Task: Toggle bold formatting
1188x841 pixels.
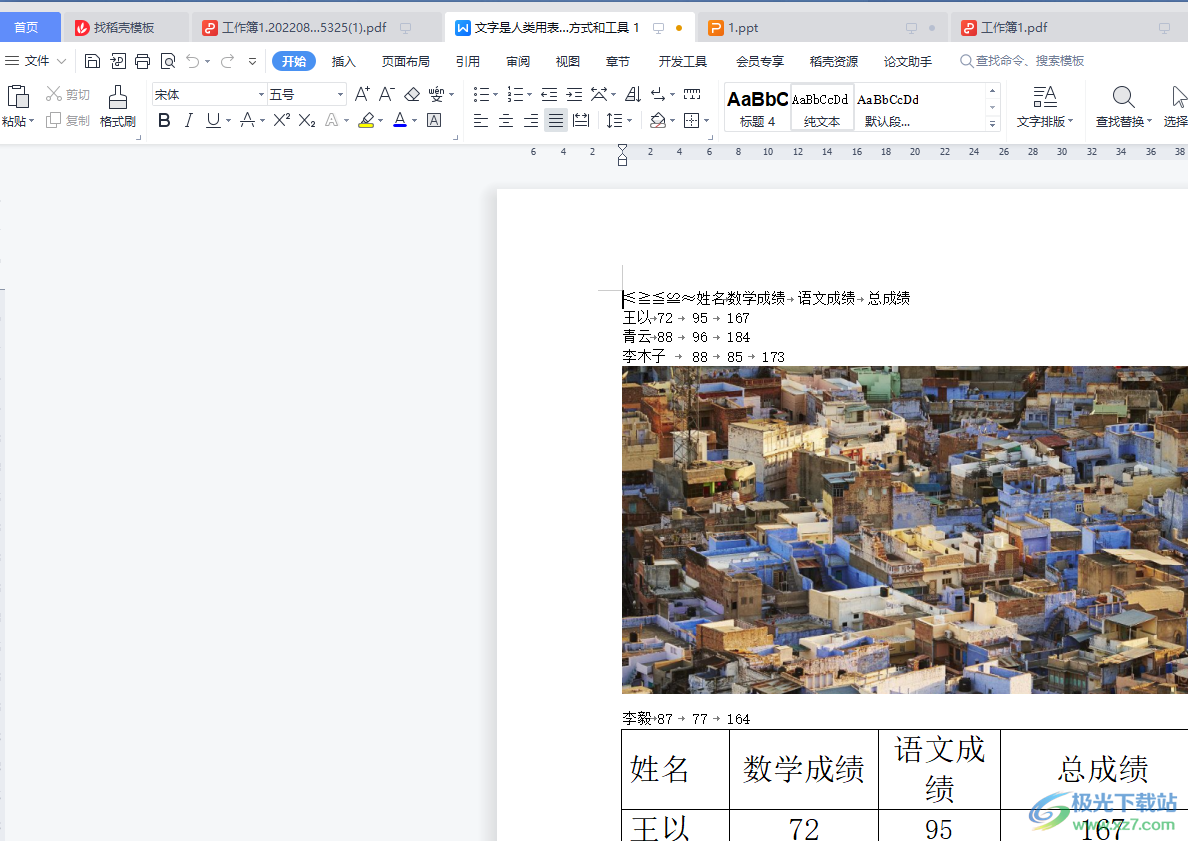Action: tap(164, 121)
